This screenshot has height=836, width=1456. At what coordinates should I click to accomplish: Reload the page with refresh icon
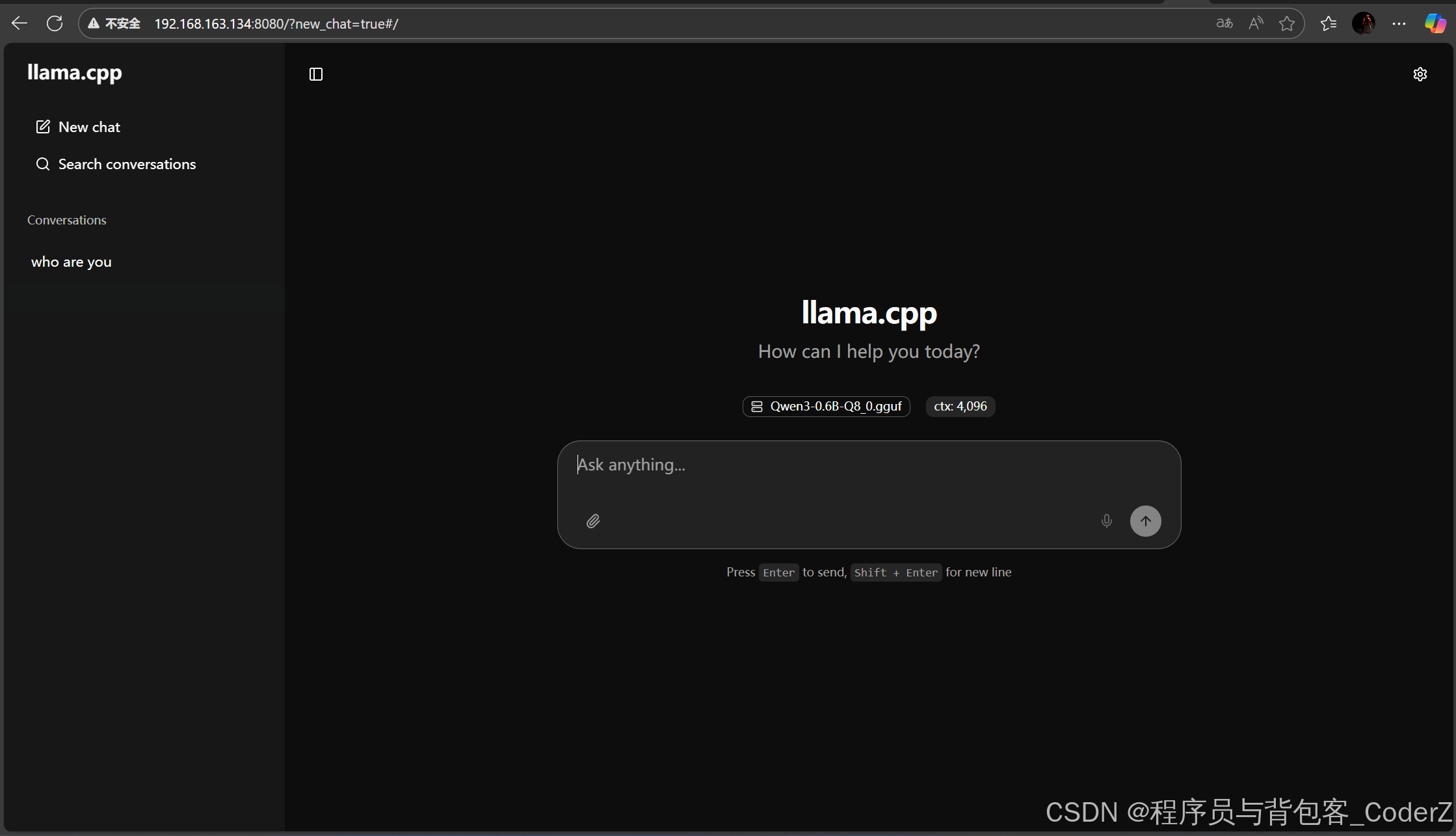[x=55, y=24]
